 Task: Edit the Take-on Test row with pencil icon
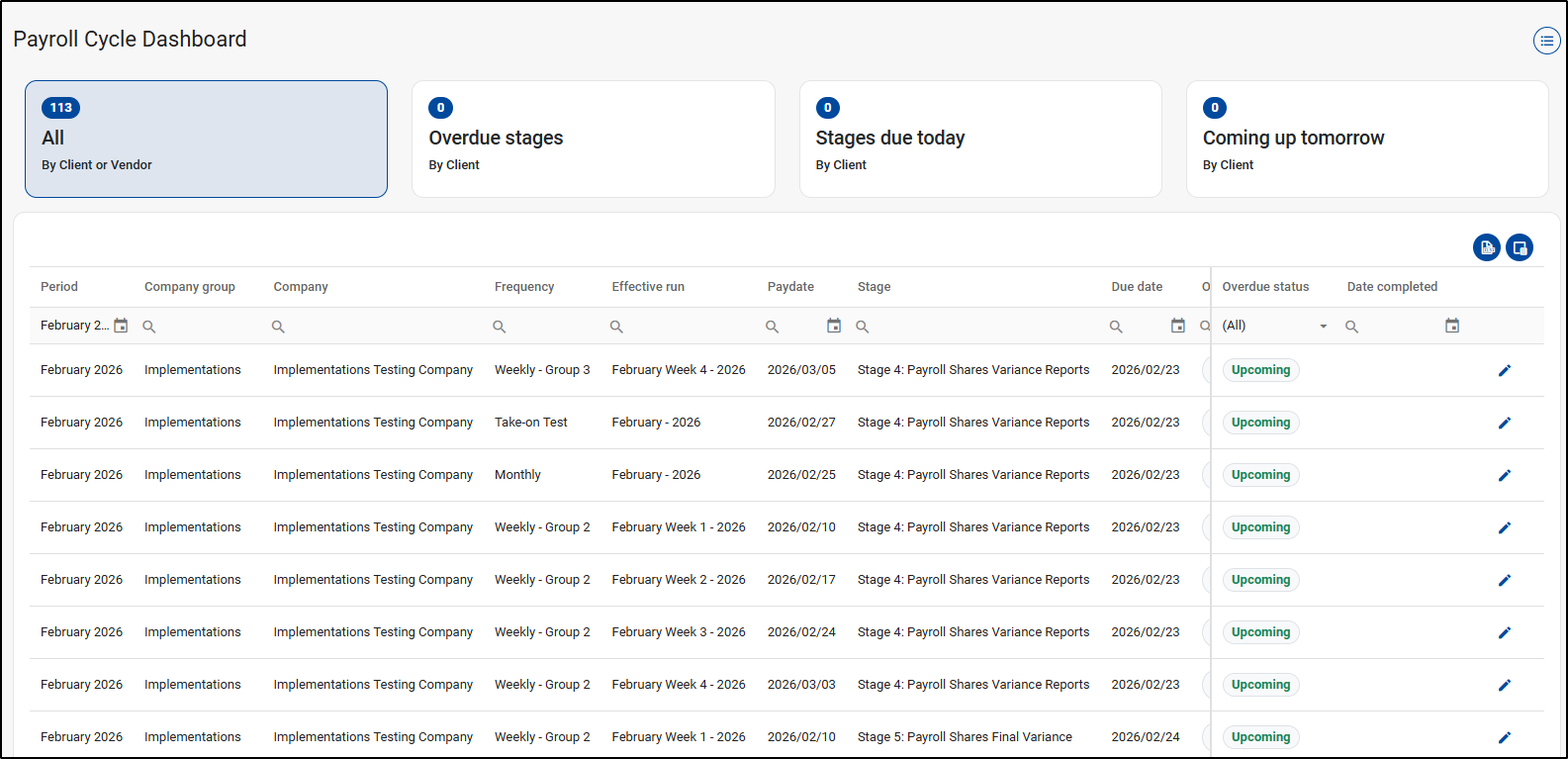(1504, 423)
